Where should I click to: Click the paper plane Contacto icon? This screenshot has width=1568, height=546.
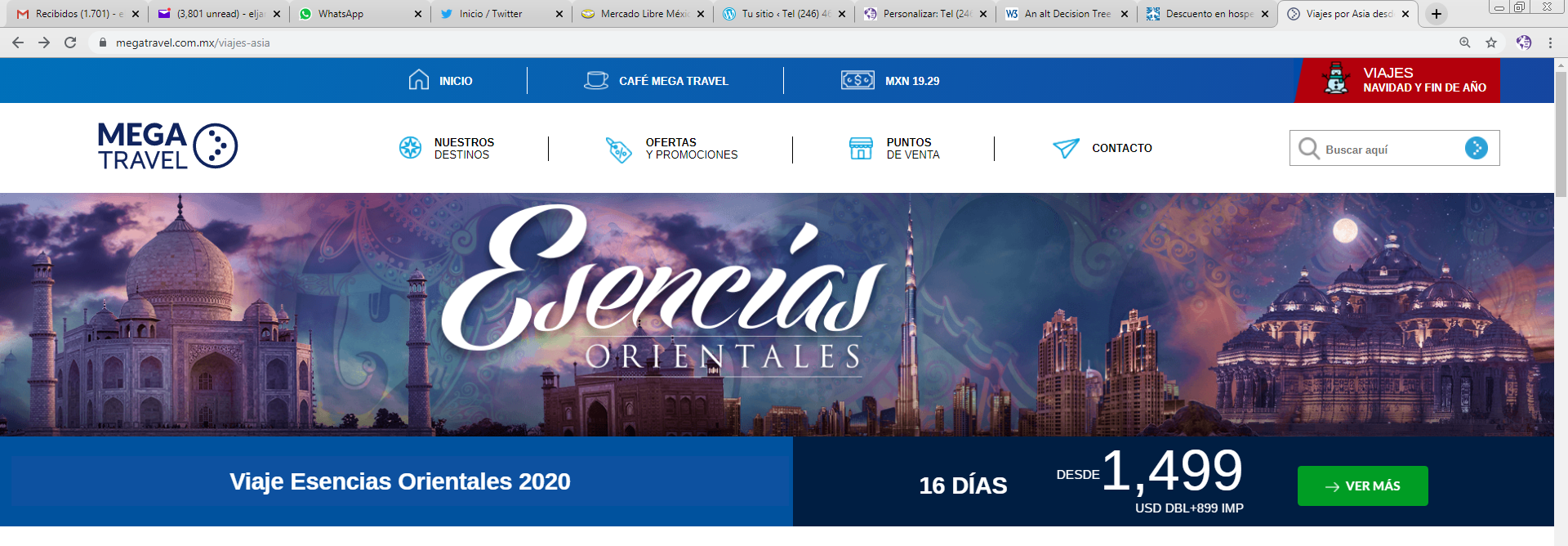coord(1066,148)
